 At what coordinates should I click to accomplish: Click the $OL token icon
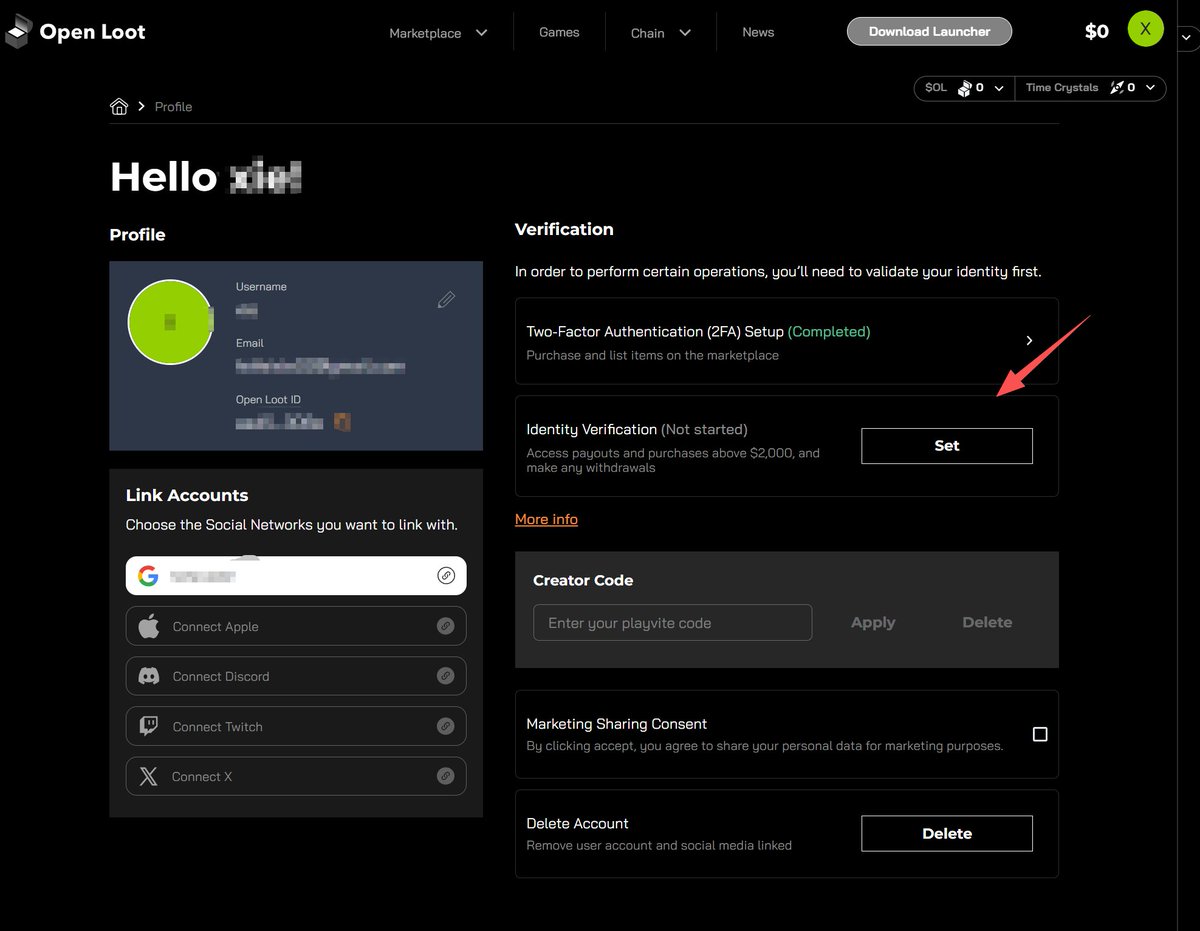tap(964, 88)
